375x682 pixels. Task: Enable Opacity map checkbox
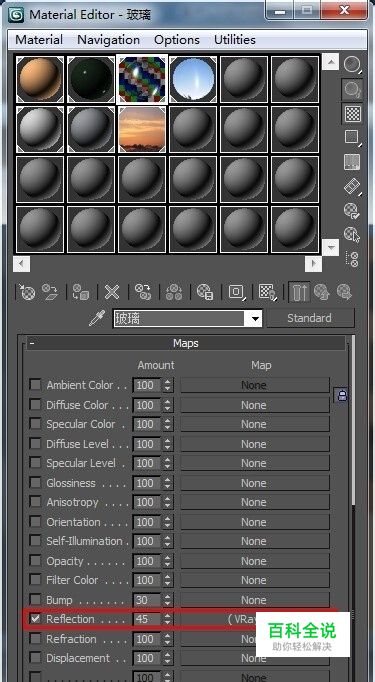click(35, 561)
